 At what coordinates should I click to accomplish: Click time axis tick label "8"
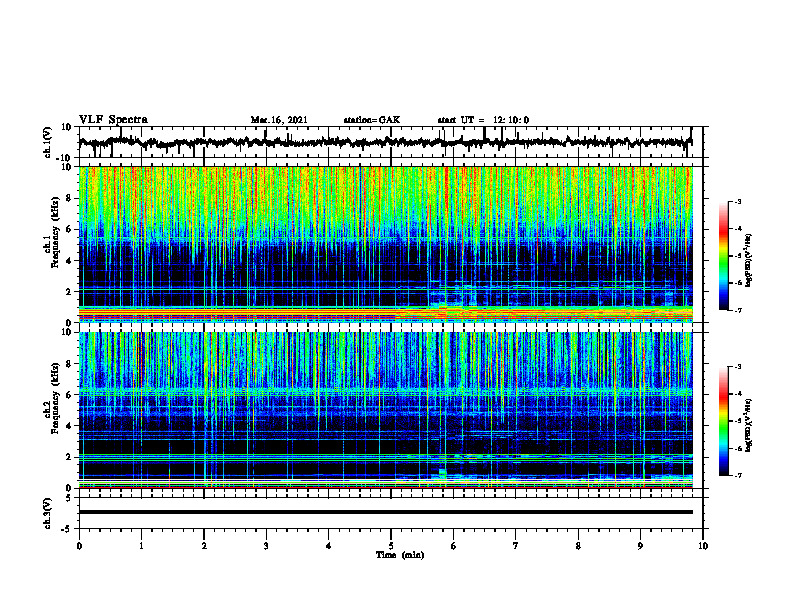[x=578, y=546]
